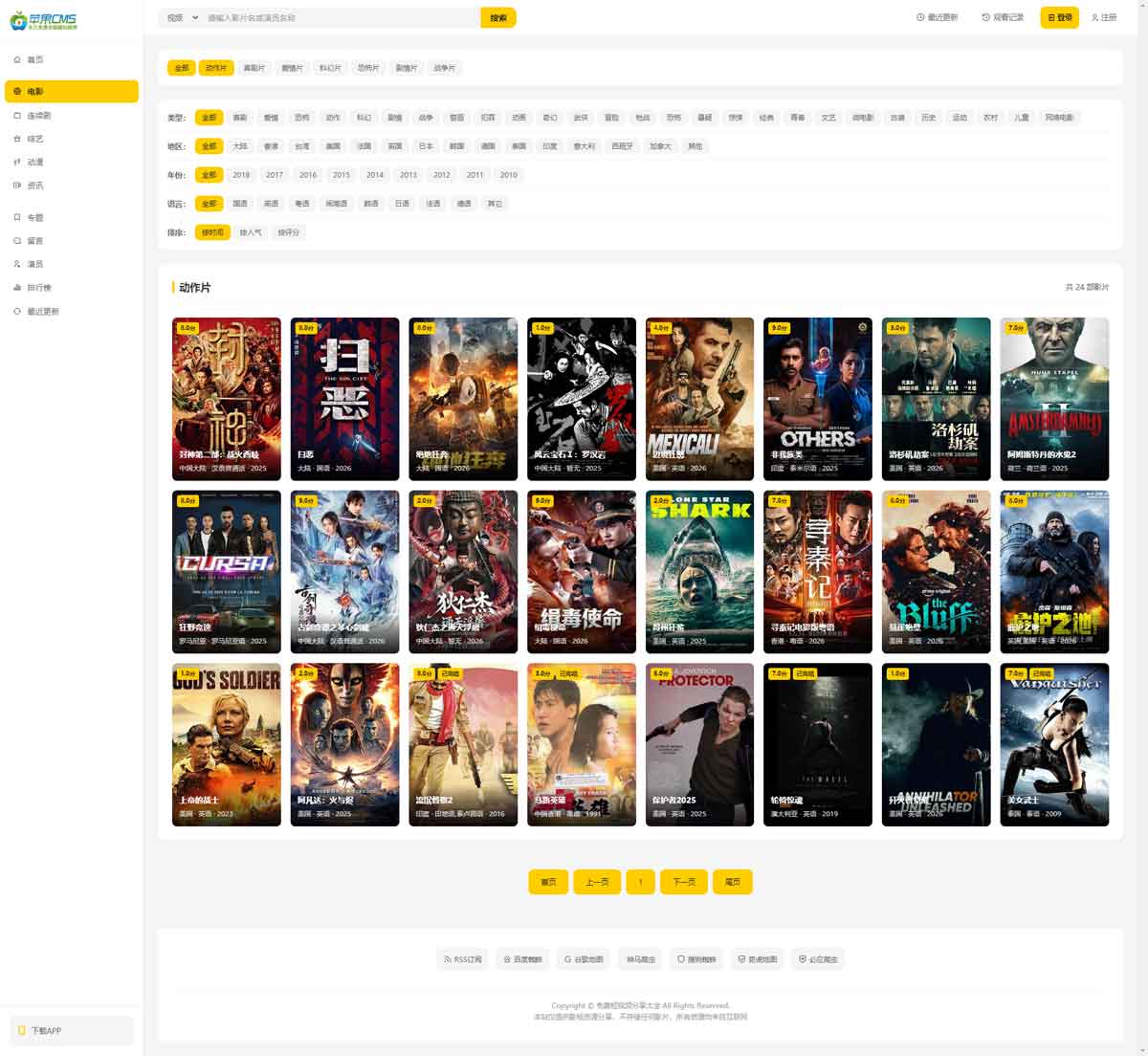
Task: Open 排行榜 ranking icon in sidebar
Action: pos(17,287)
